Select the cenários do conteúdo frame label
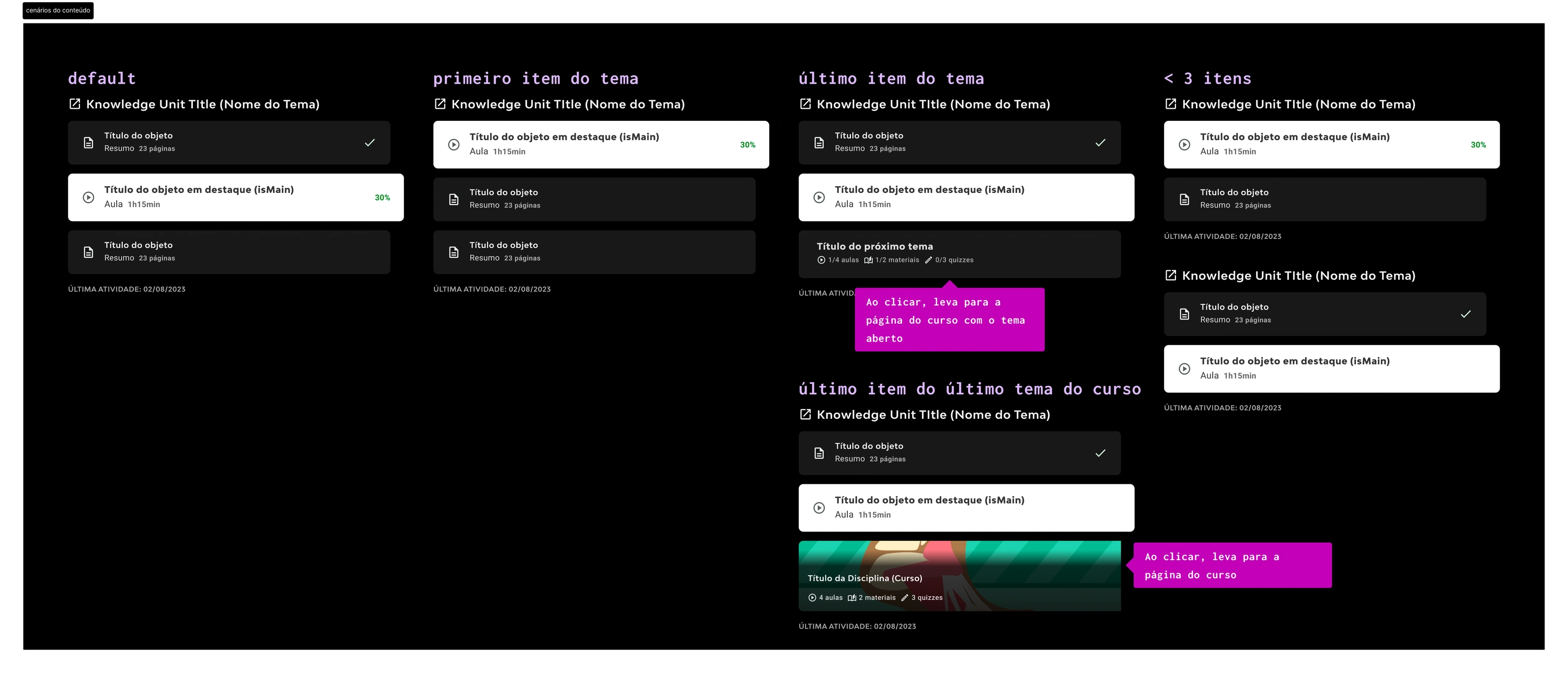This screenshot has width=1568, height=673. pos(58,10)
